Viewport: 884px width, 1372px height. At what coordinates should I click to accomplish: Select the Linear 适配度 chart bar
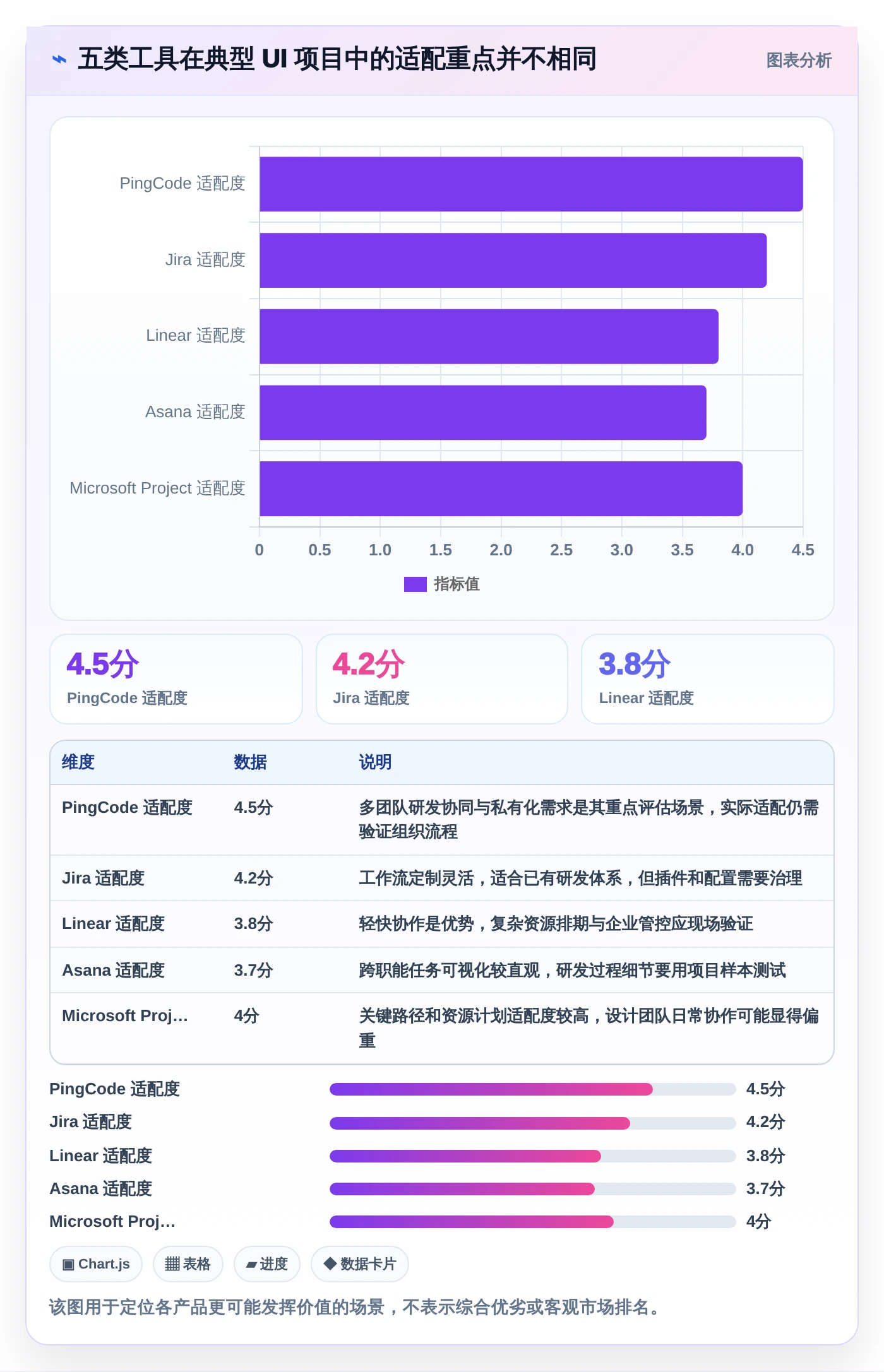click(x=489, y=336)
